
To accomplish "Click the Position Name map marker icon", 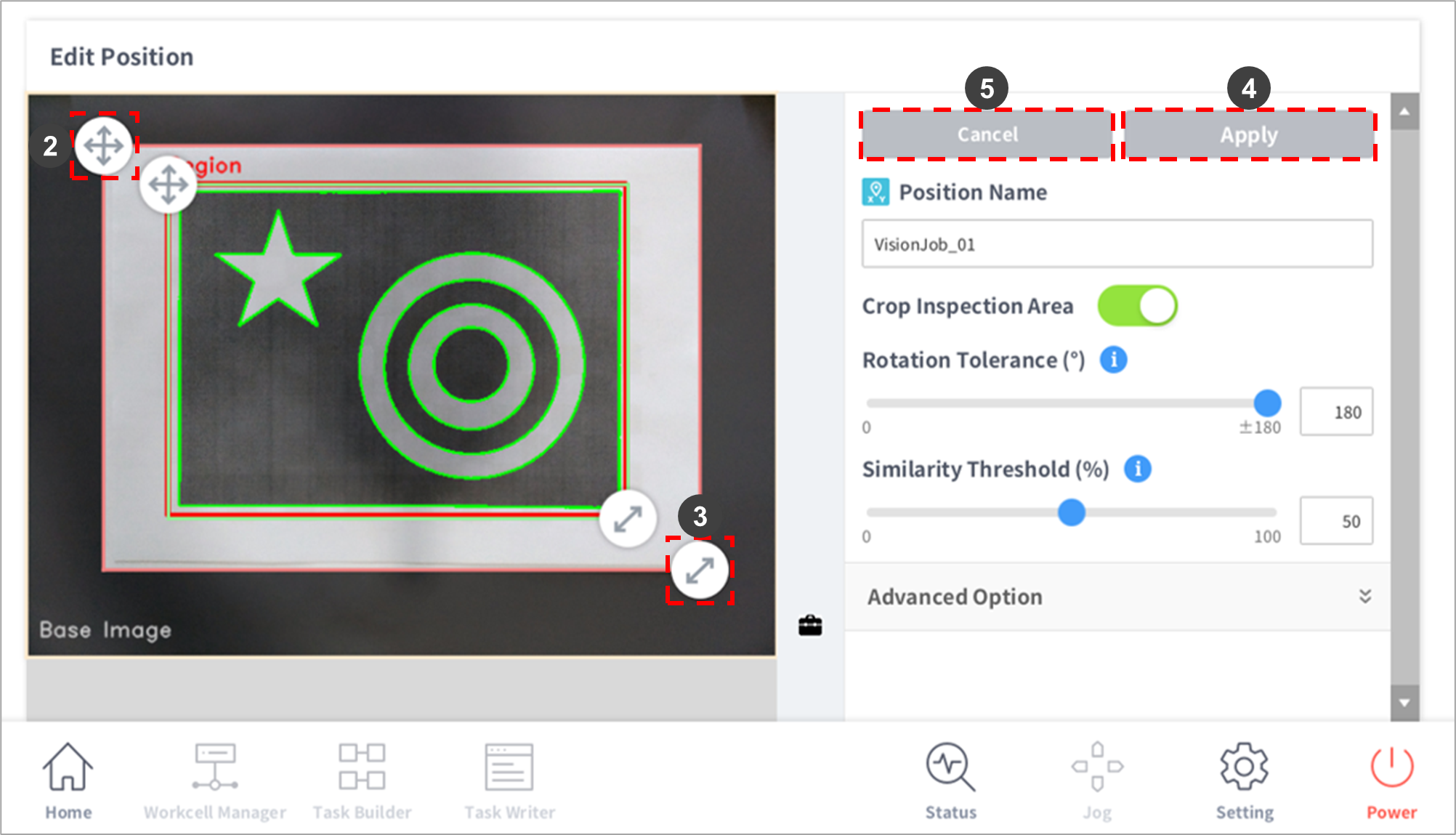I will coord(875,192).
